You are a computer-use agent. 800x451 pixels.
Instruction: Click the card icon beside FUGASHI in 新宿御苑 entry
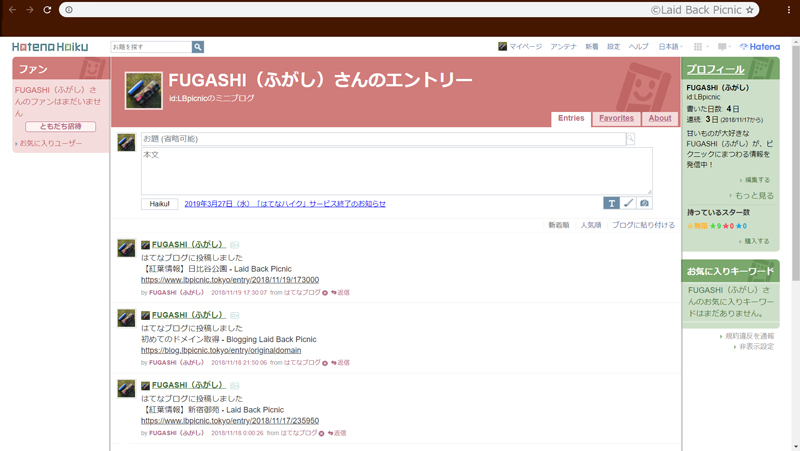[234, 386]
